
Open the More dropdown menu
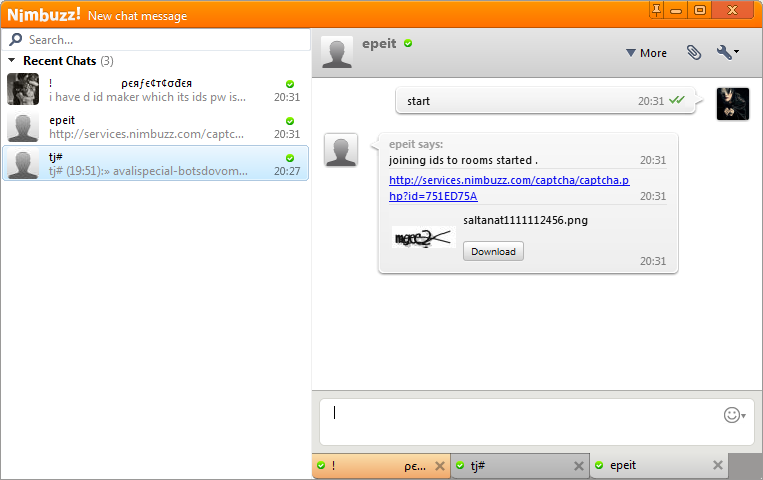646,53
